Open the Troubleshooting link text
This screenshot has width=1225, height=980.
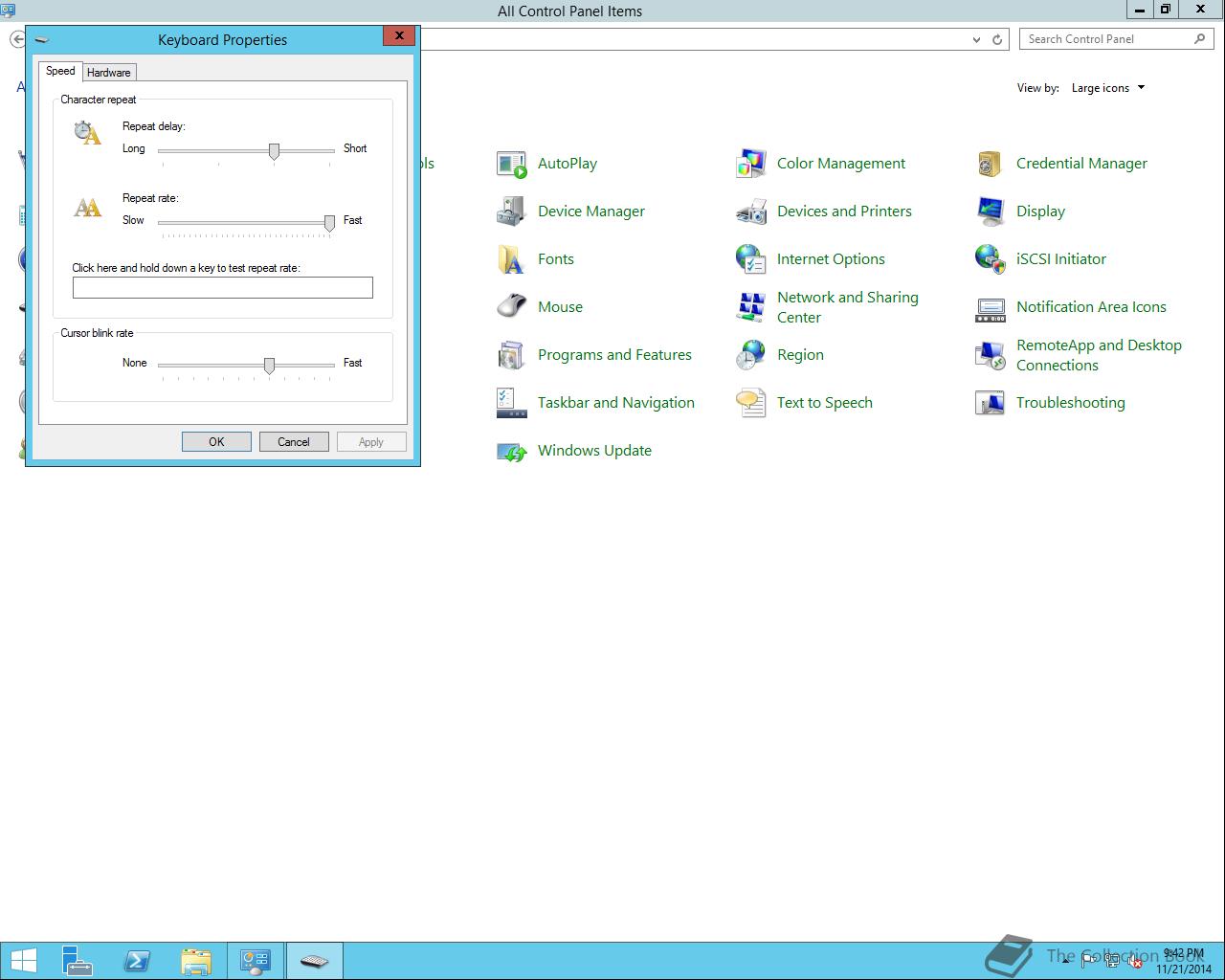click(x=1071, y=403)
